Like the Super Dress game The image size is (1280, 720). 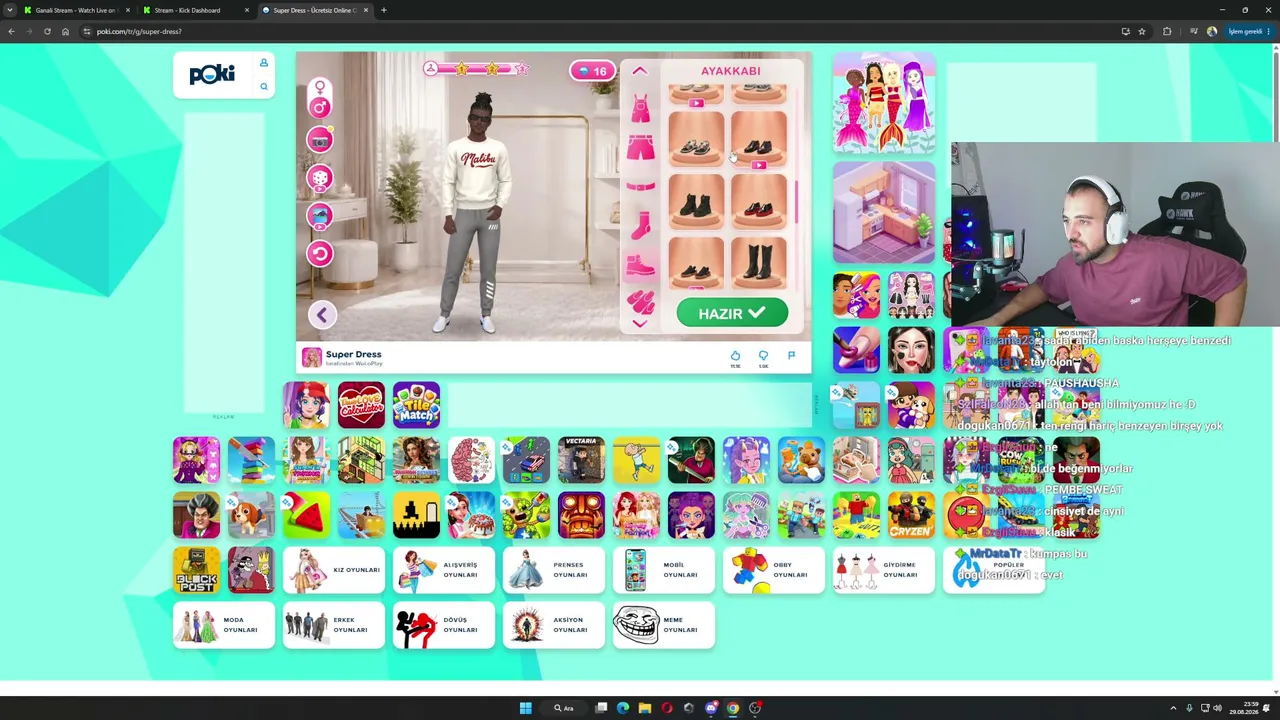click(x=735, y=358)
